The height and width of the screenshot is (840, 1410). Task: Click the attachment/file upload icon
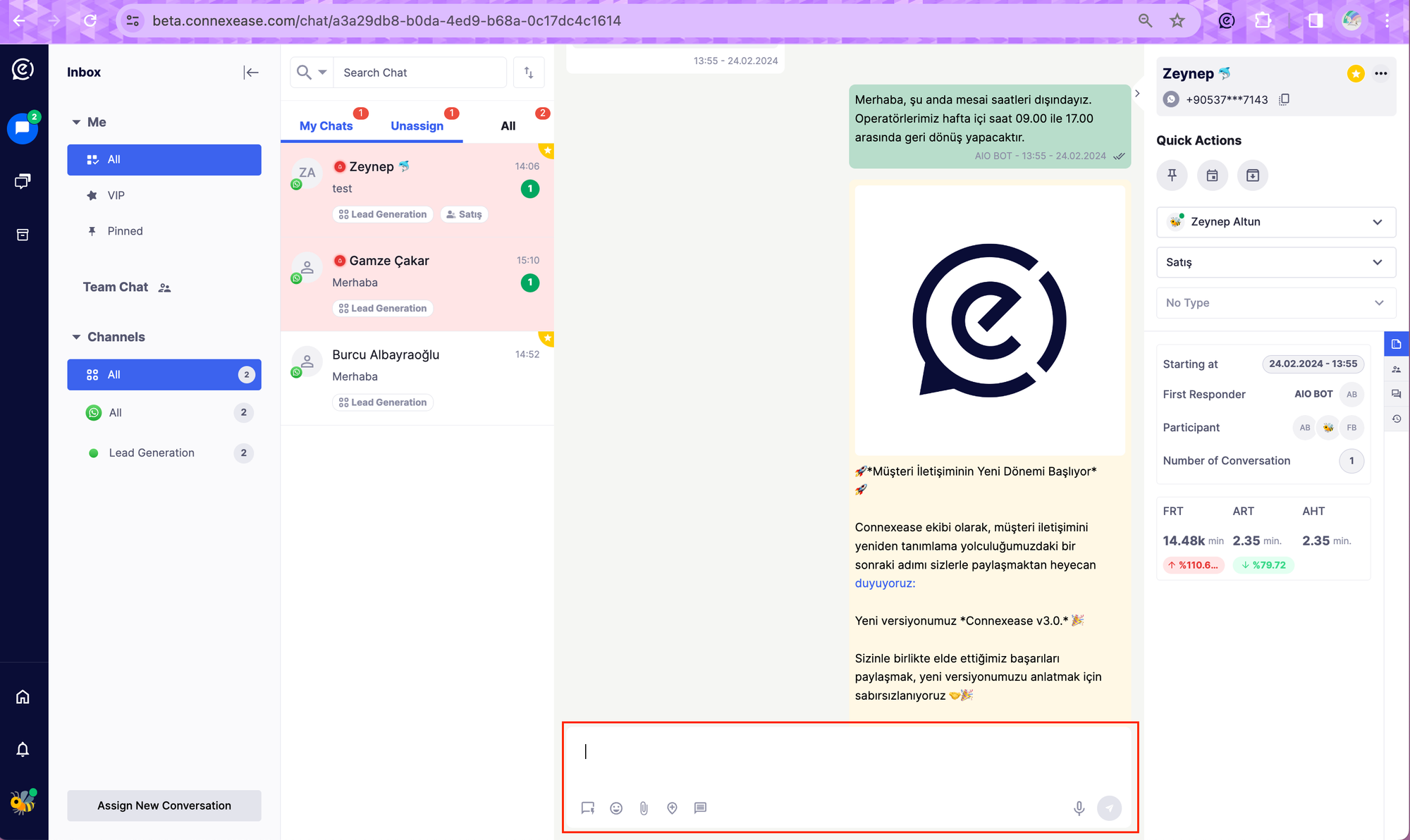tap(644, 808)
